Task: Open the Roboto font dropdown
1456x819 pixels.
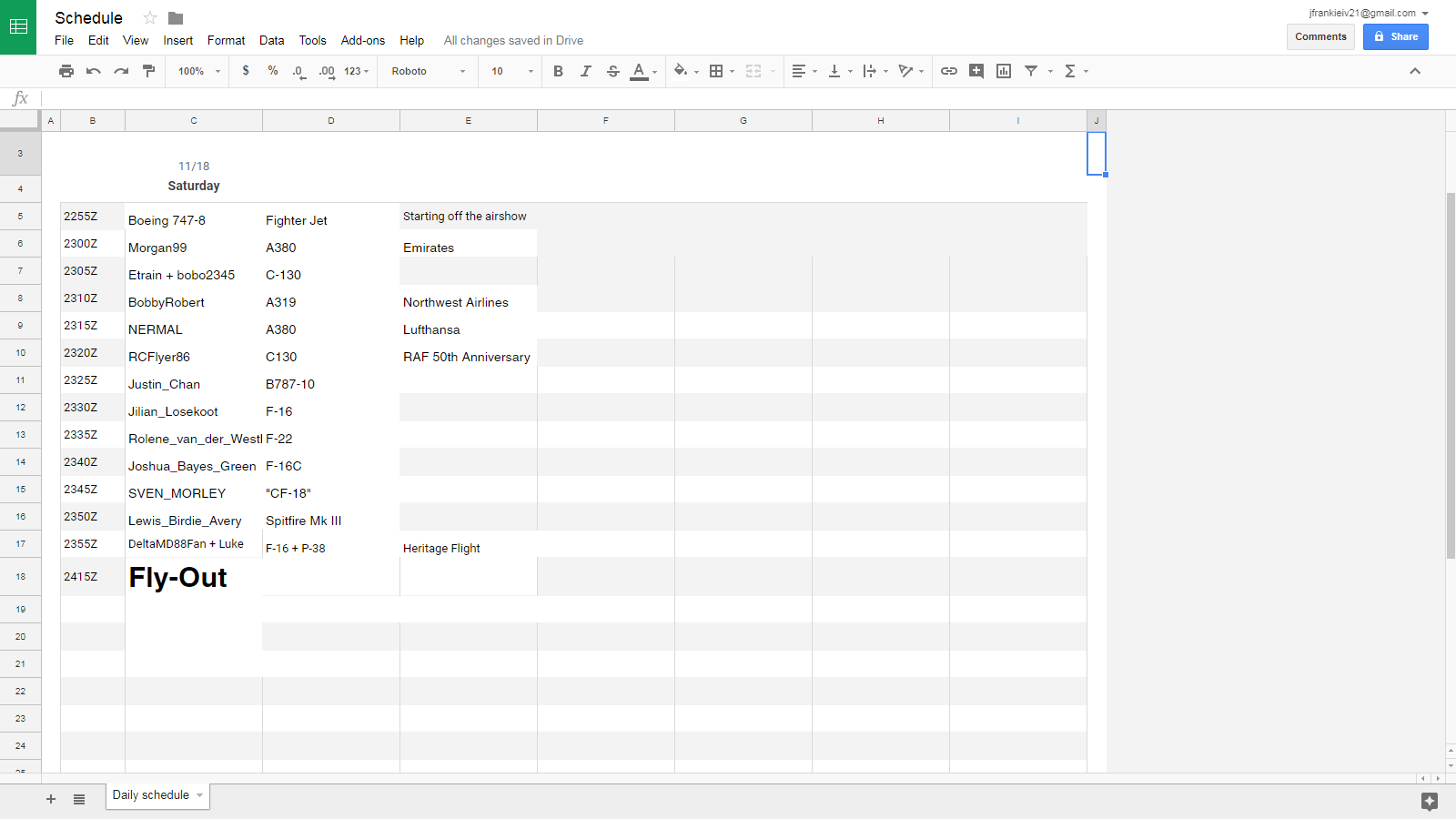Action: pyautogui.click(x=428, y=71)
